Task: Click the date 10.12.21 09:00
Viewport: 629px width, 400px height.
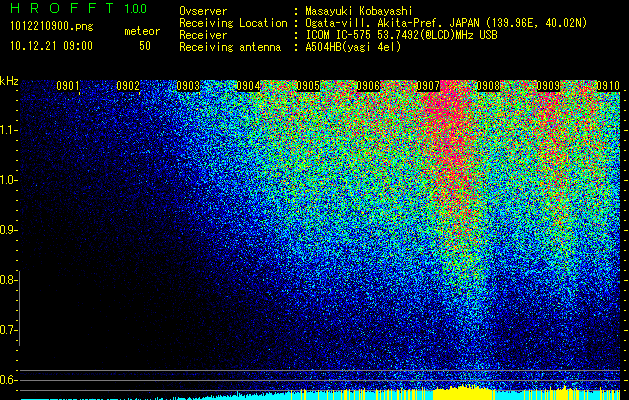Action: coord(51,46)
